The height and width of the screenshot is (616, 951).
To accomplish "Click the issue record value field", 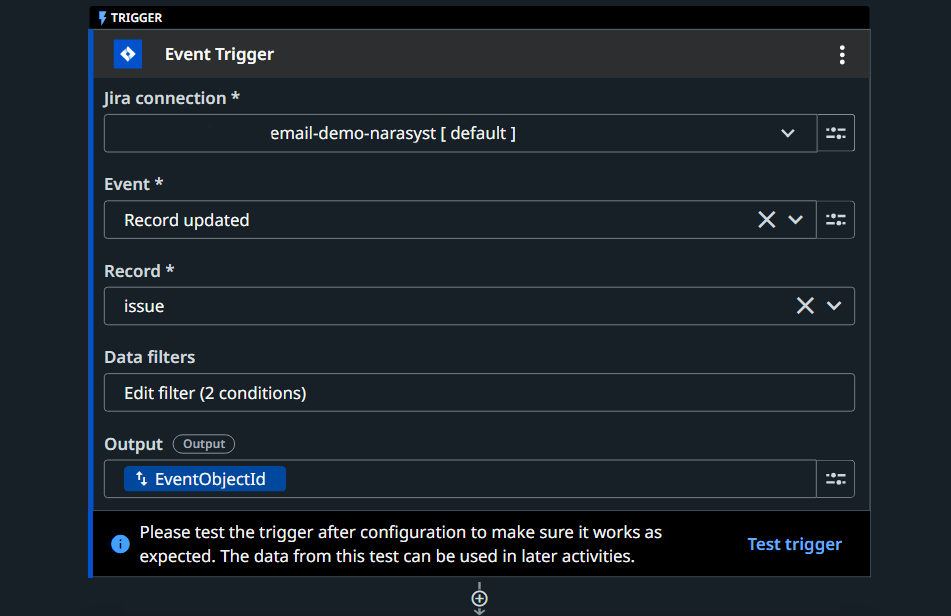I will click(x=144, y=306).
